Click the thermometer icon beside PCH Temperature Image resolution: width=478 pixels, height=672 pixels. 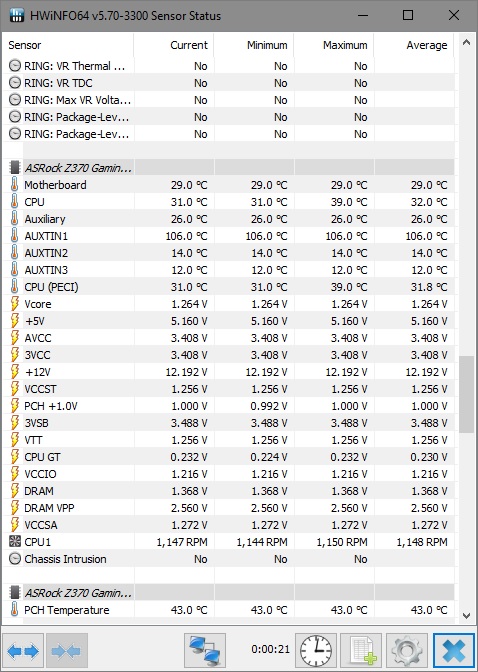coord(15,609)
